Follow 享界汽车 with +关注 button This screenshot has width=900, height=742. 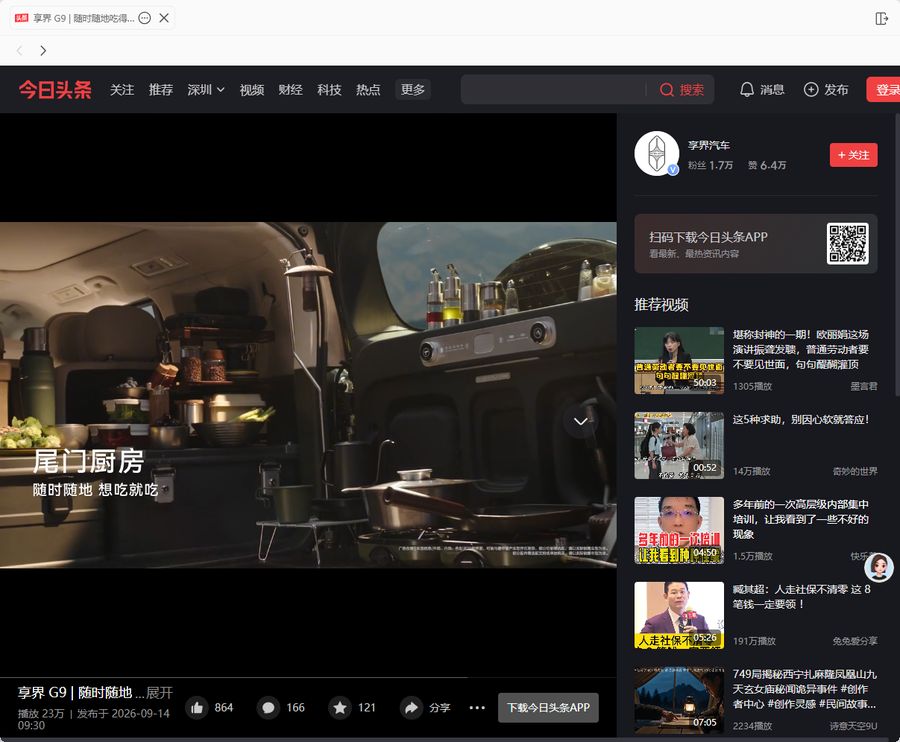tap(854, 155)
